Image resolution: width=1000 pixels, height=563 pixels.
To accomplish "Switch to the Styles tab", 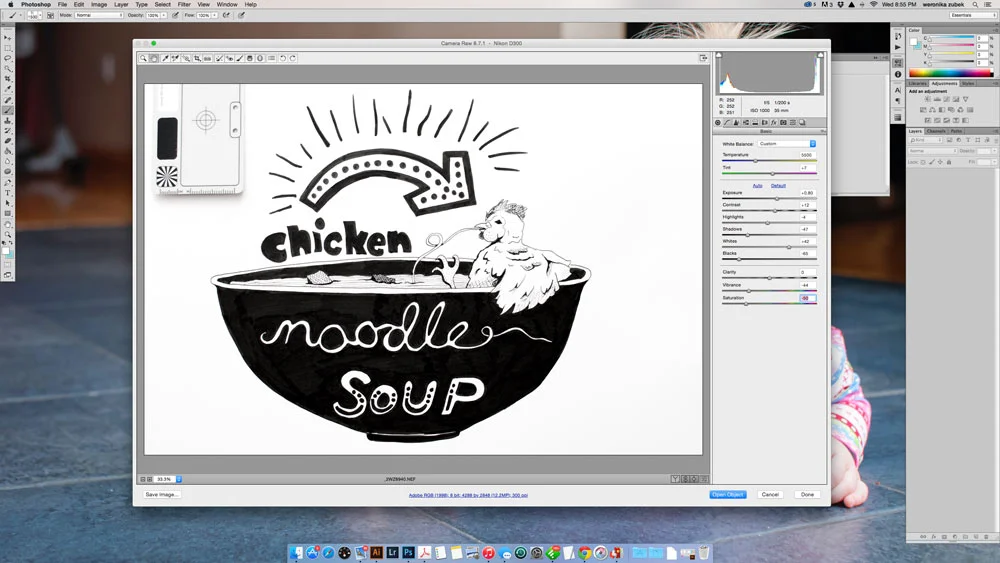I will [968, 84].
